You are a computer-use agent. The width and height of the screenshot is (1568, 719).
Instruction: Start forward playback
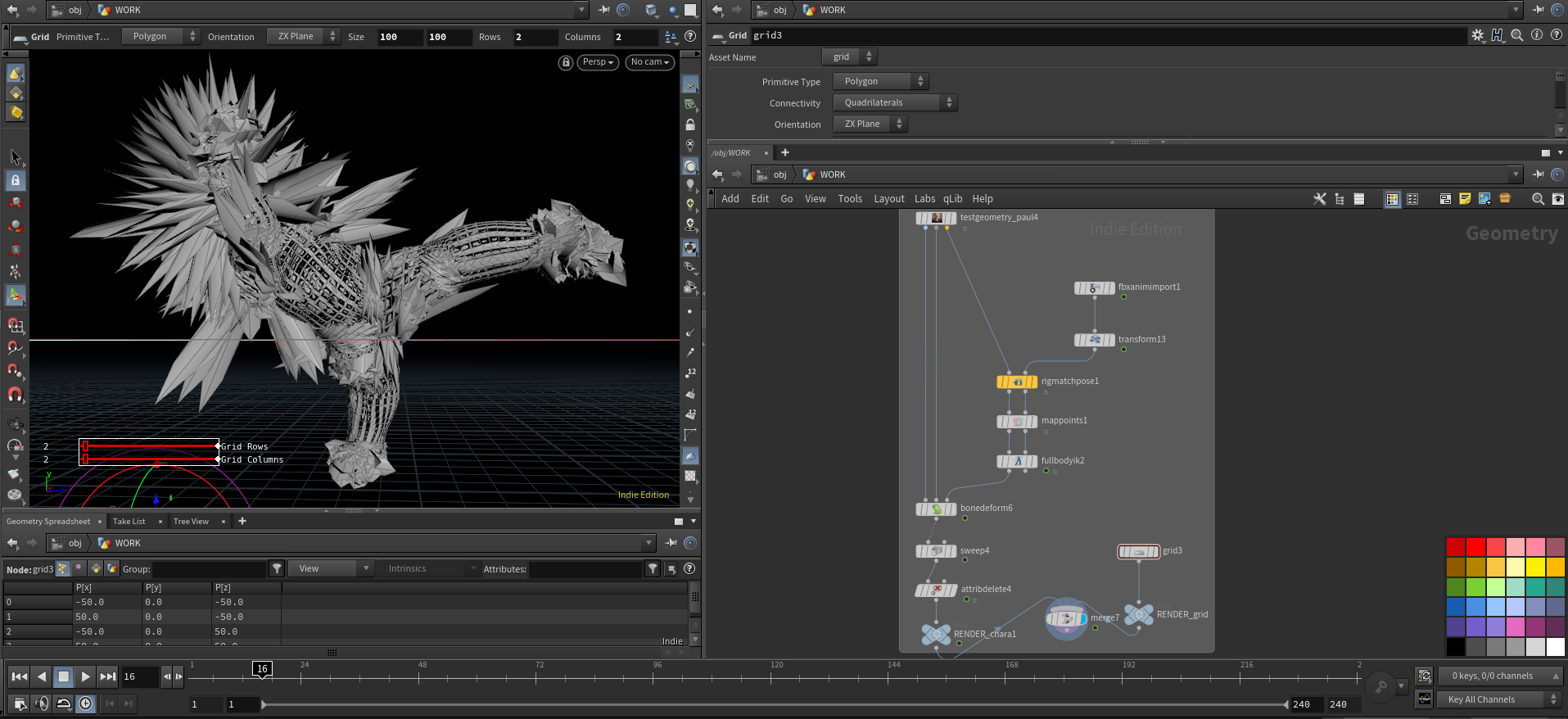[x=86, y=676]
